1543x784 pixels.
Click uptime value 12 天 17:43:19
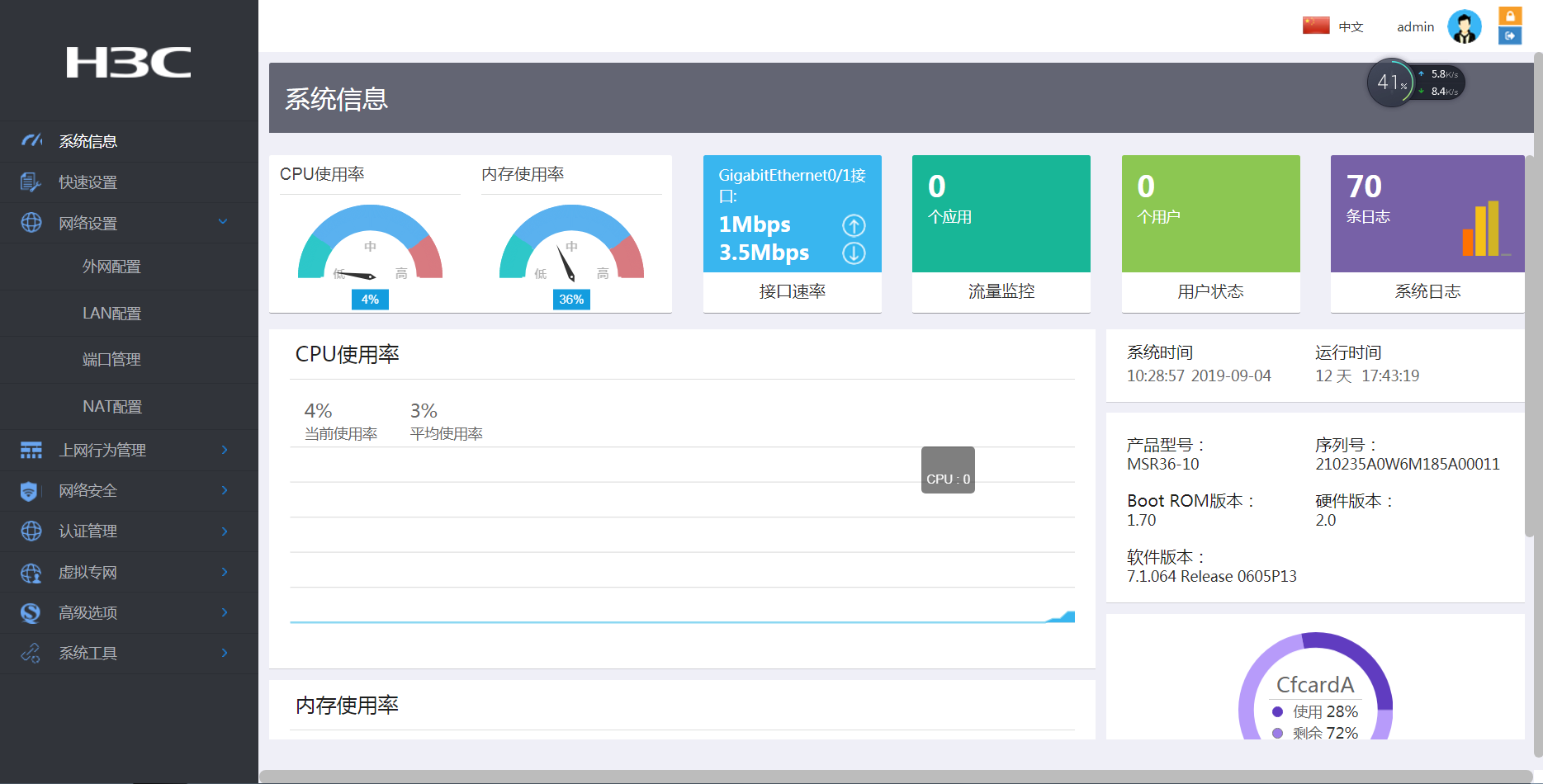point(1367,376)
